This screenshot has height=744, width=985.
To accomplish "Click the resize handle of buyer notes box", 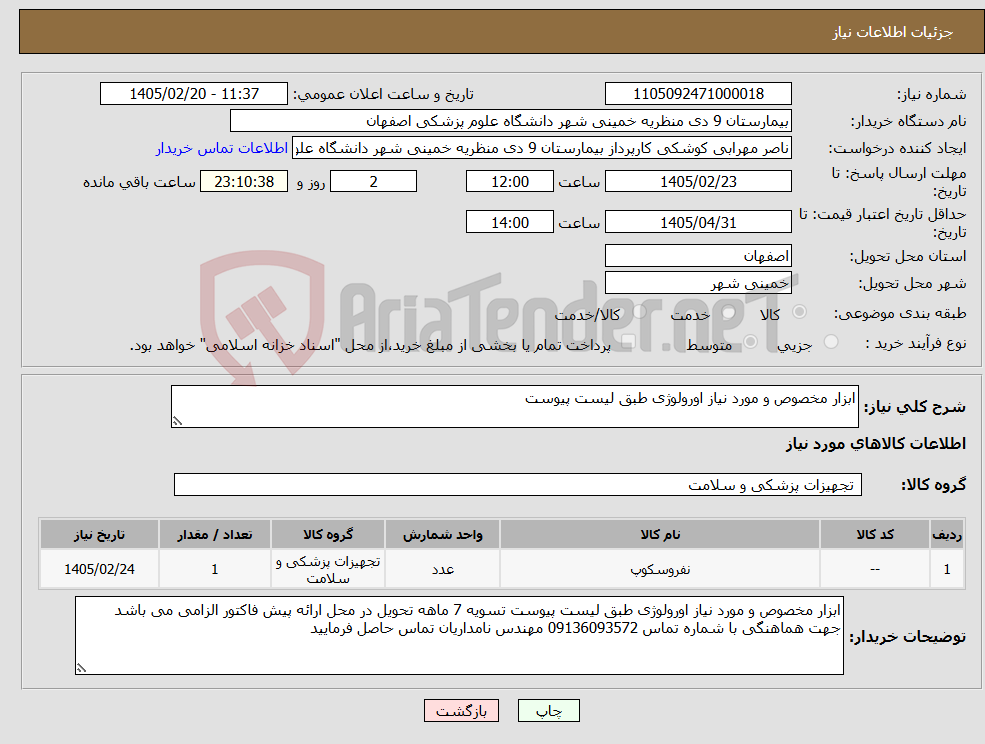I will pyautogui.click(x=81, y=669).
